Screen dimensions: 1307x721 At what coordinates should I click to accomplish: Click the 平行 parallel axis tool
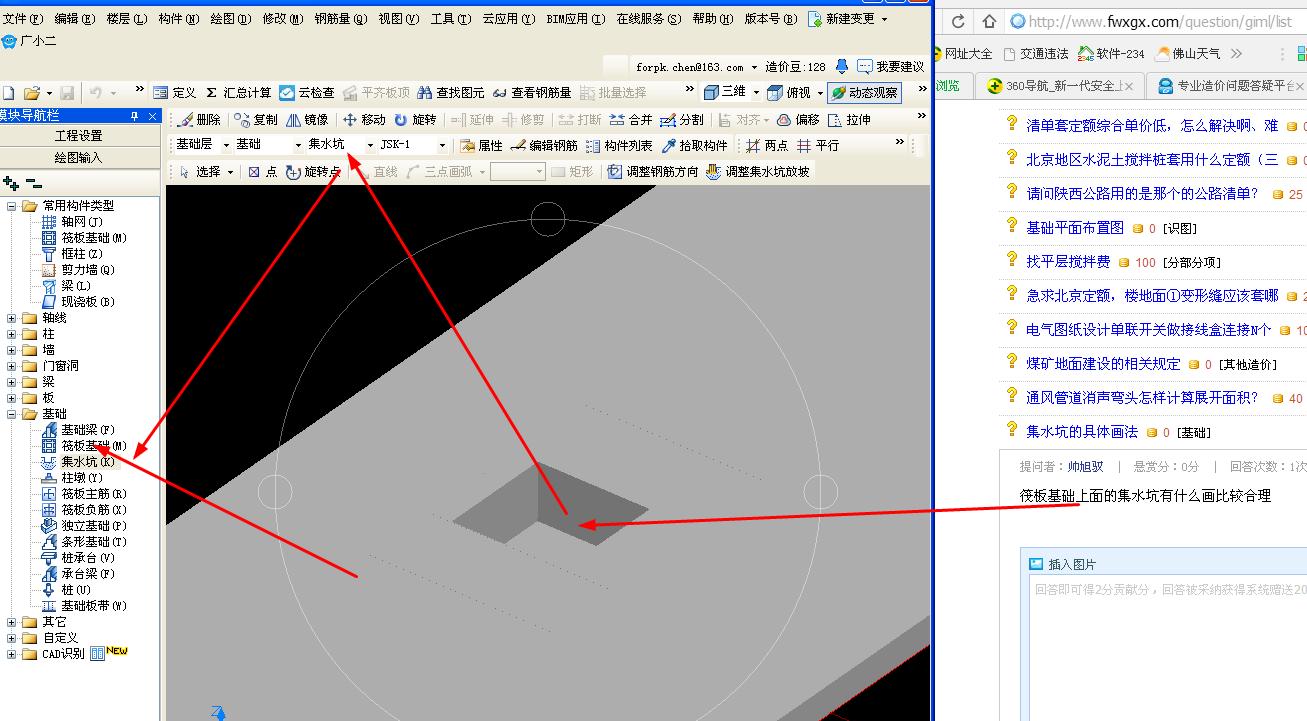point(818,145)
